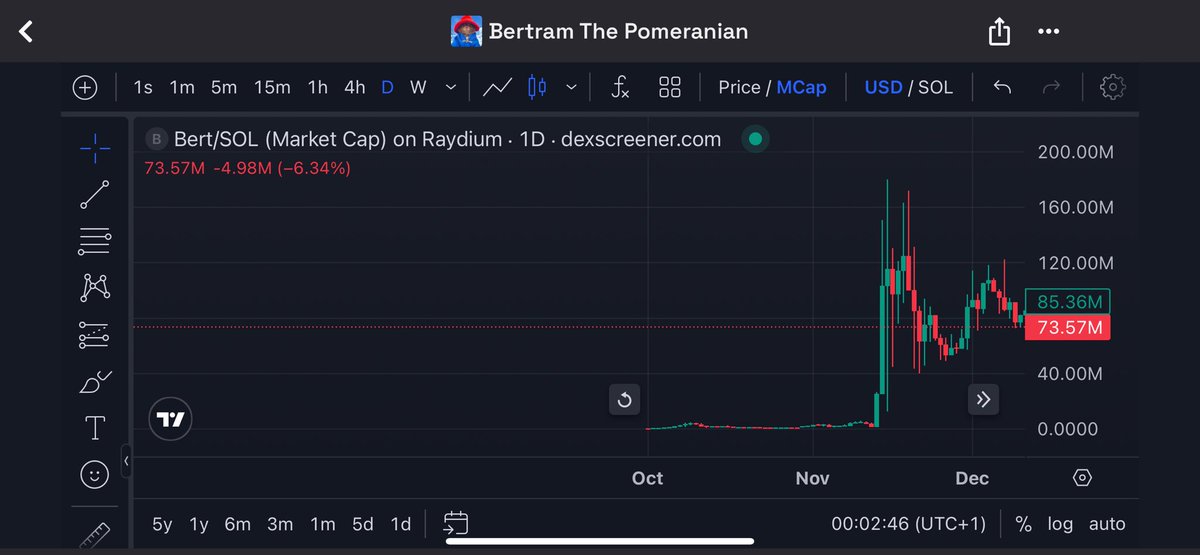Select the 1s timeframe
1200x555 pixels.
[x=143, y=87]
